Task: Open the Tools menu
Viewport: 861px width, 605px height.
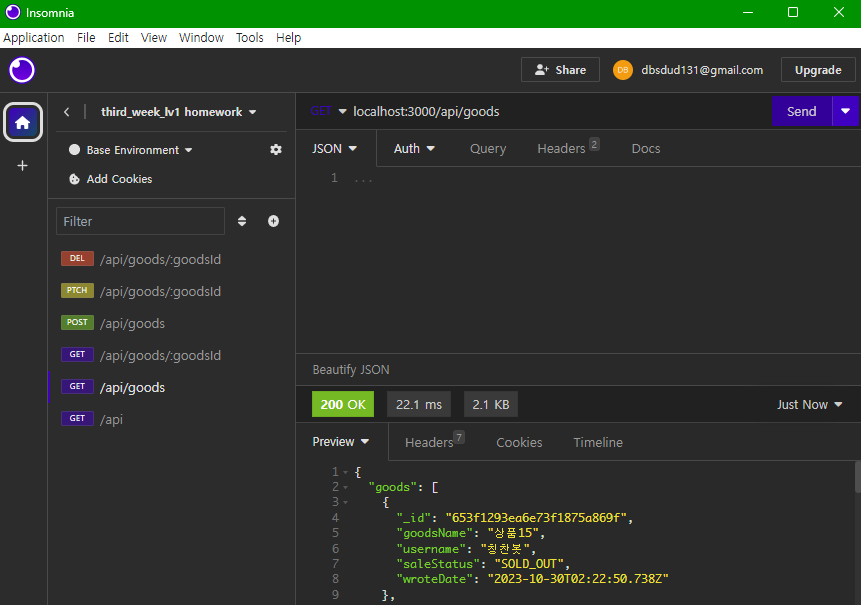Action: (x=250, y=38)
